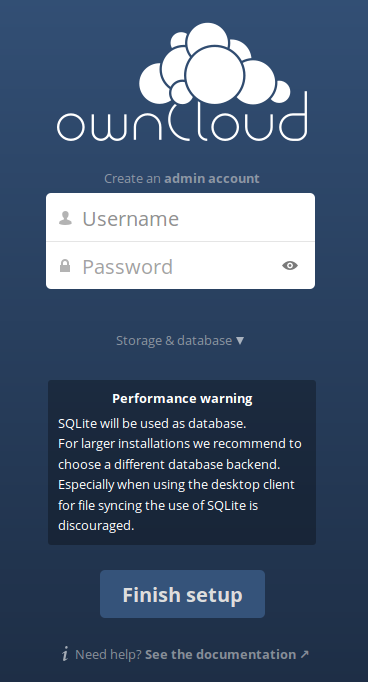Click the padlock icon beside Password
This screenshot has width=368, height=682.
[65, 266]
